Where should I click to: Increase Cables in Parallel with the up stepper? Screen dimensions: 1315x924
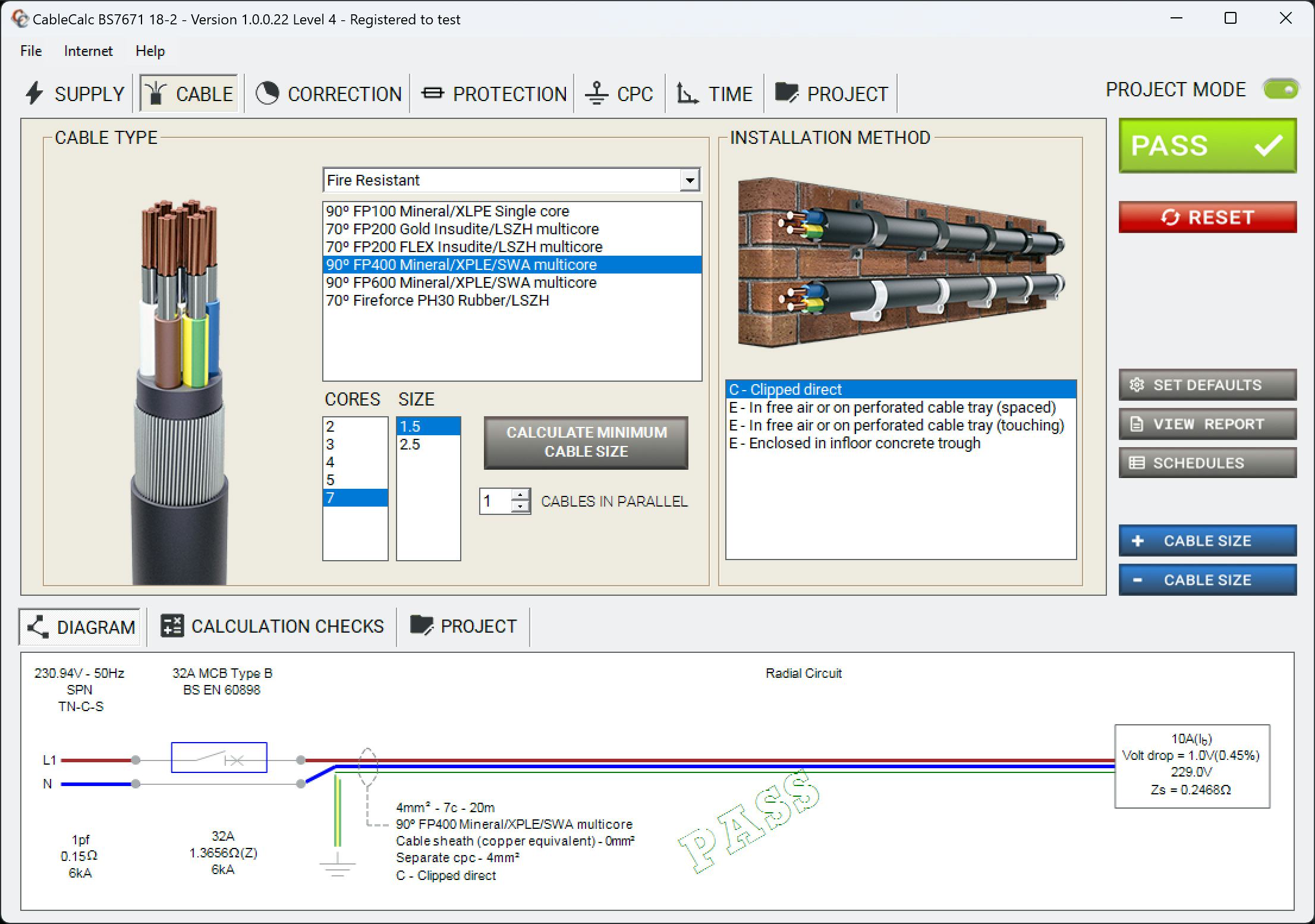point(520,495)
